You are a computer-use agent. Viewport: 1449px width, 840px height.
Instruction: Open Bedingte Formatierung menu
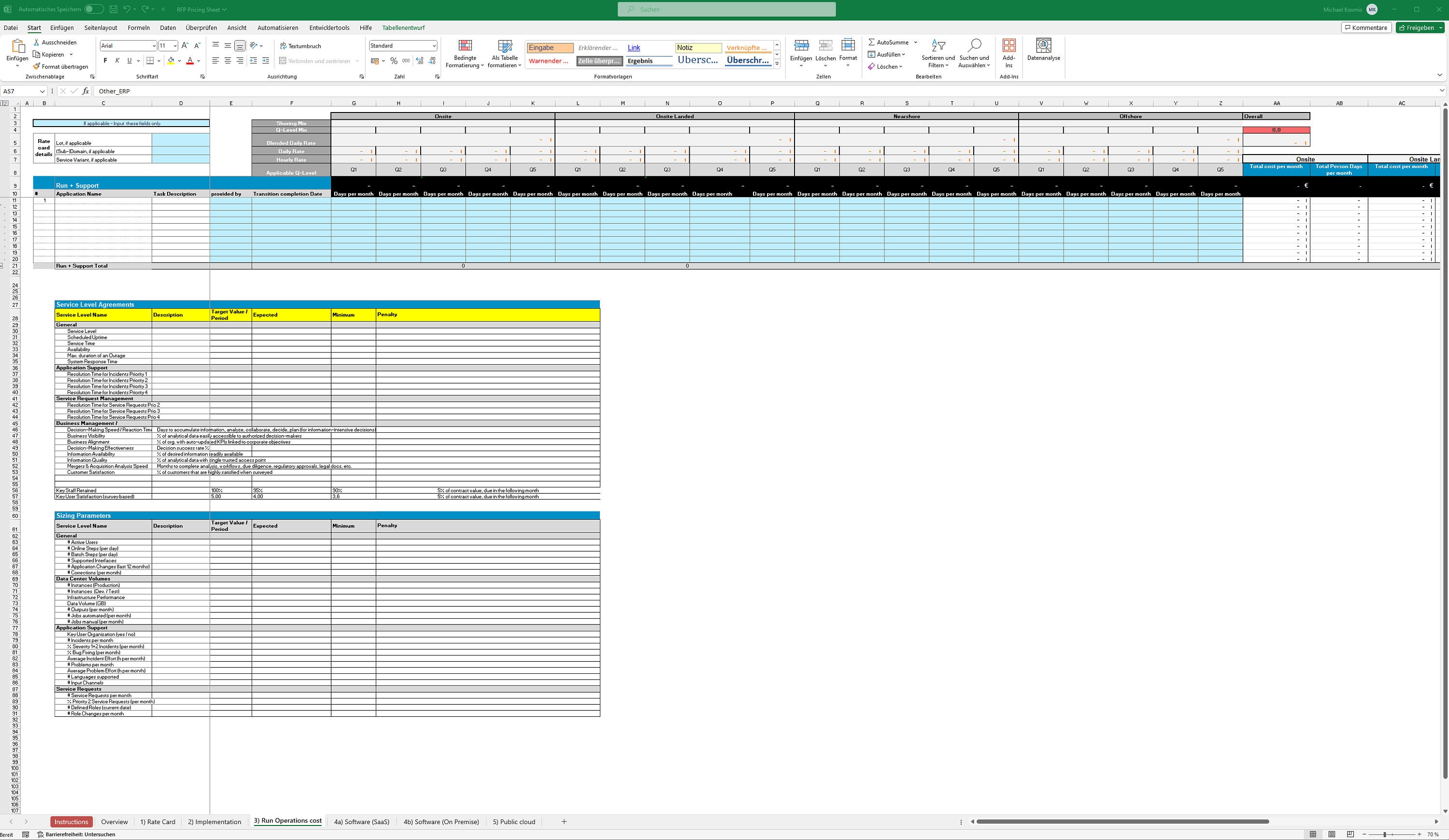[x=465, y=54]
